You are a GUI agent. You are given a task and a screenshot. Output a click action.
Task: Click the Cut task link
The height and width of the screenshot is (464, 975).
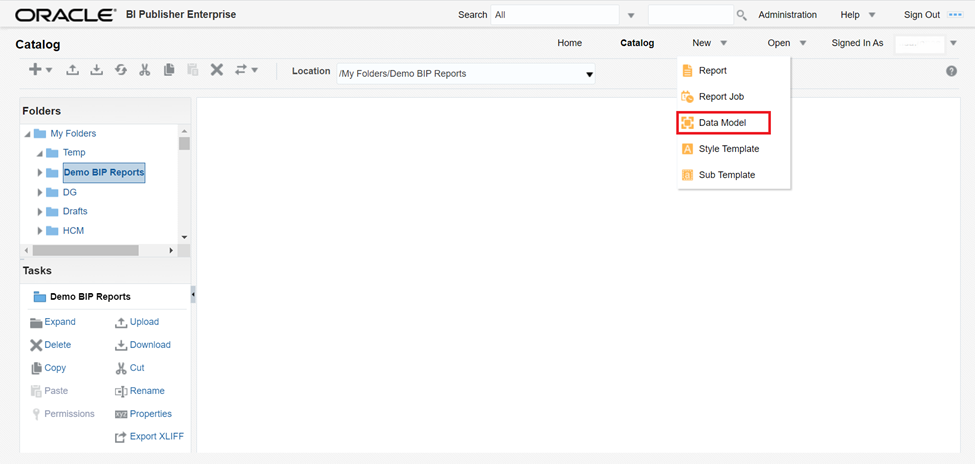pos(137,368)
